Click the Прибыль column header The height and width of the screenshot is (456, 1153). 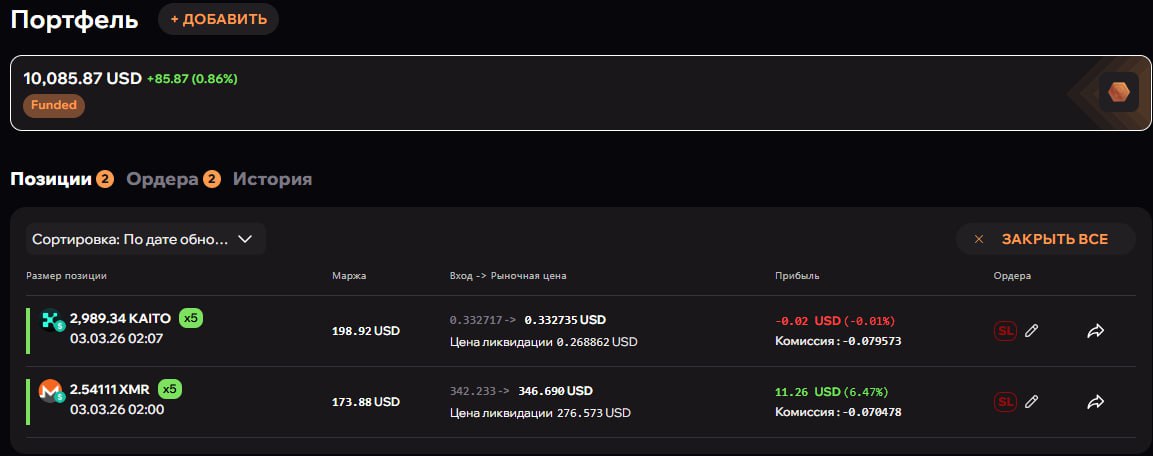point(796,275)
